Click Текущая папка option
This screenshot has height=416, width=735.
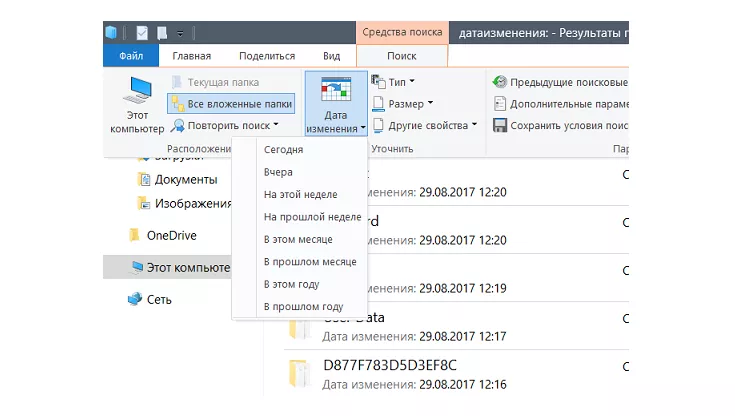(x=215, y=82)
